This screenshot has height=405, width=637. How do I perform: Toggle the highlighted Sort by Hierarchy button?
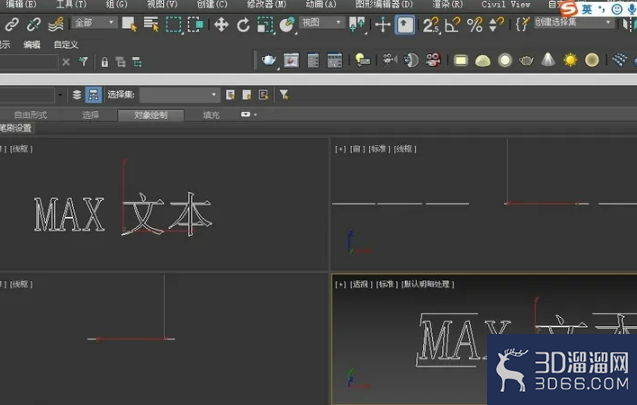tap(93, 95)
